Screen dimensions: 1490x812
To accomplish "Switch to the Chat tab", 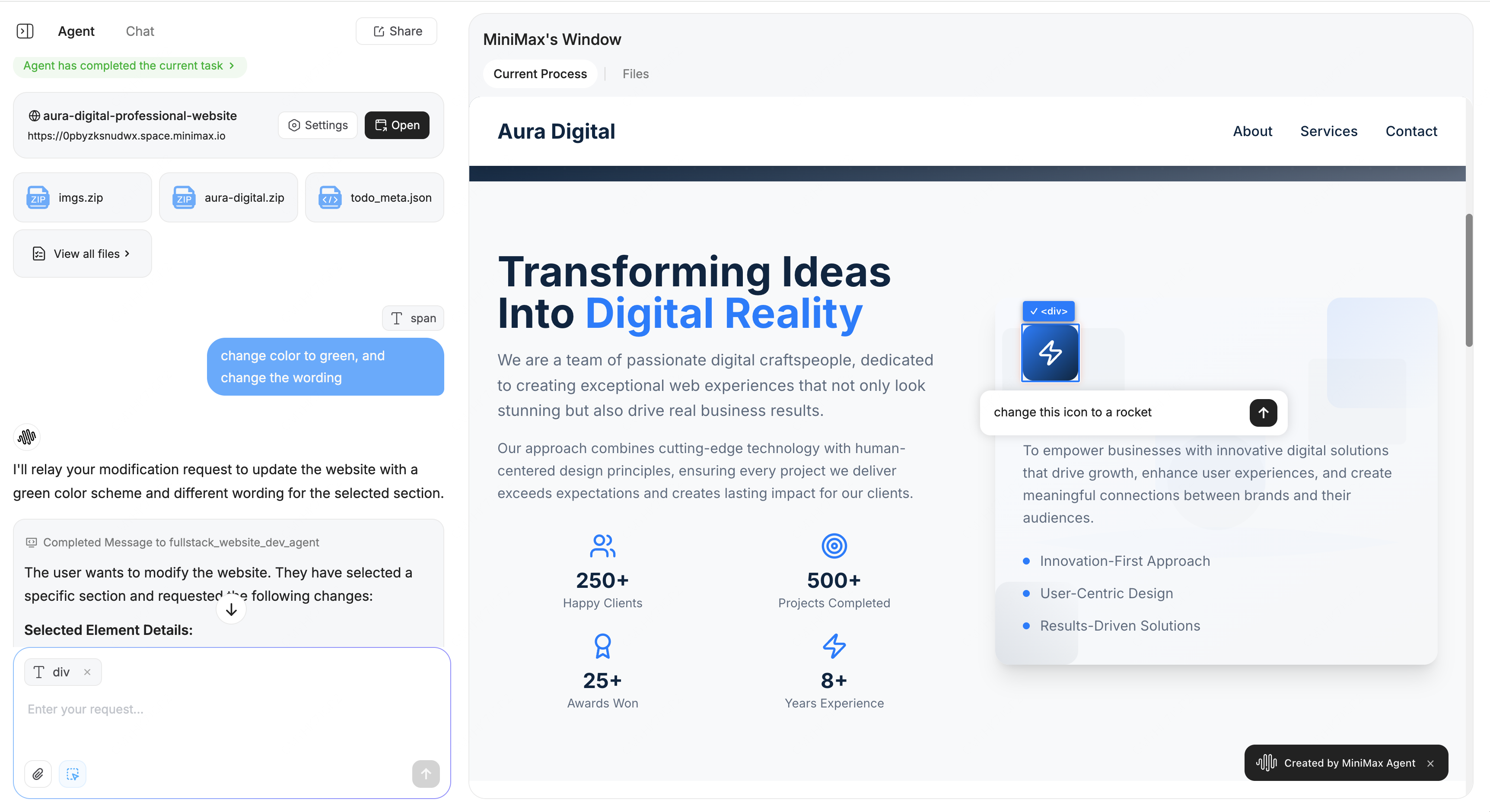I will pos(140,31).
